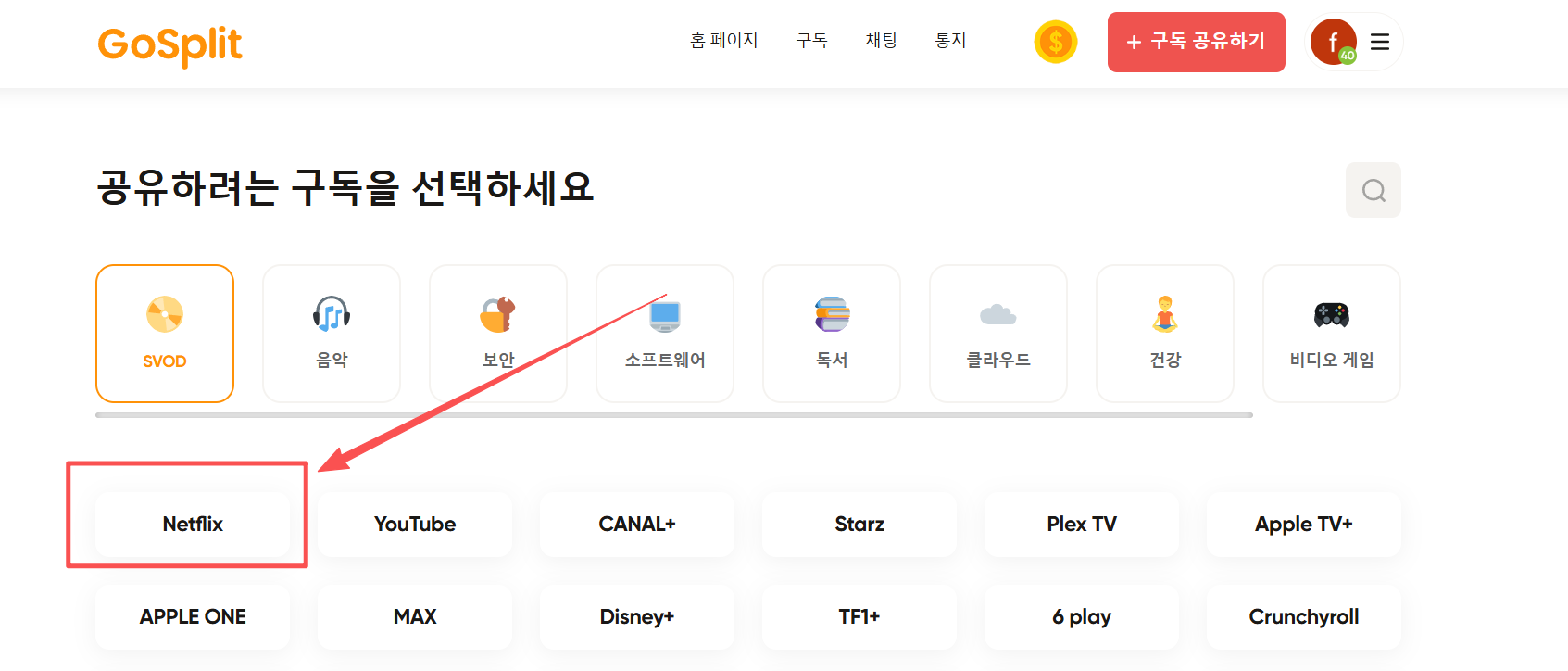Choose the Netflix subscription
The width and height of the screenshot is (1568, 671).
point(193,524)
